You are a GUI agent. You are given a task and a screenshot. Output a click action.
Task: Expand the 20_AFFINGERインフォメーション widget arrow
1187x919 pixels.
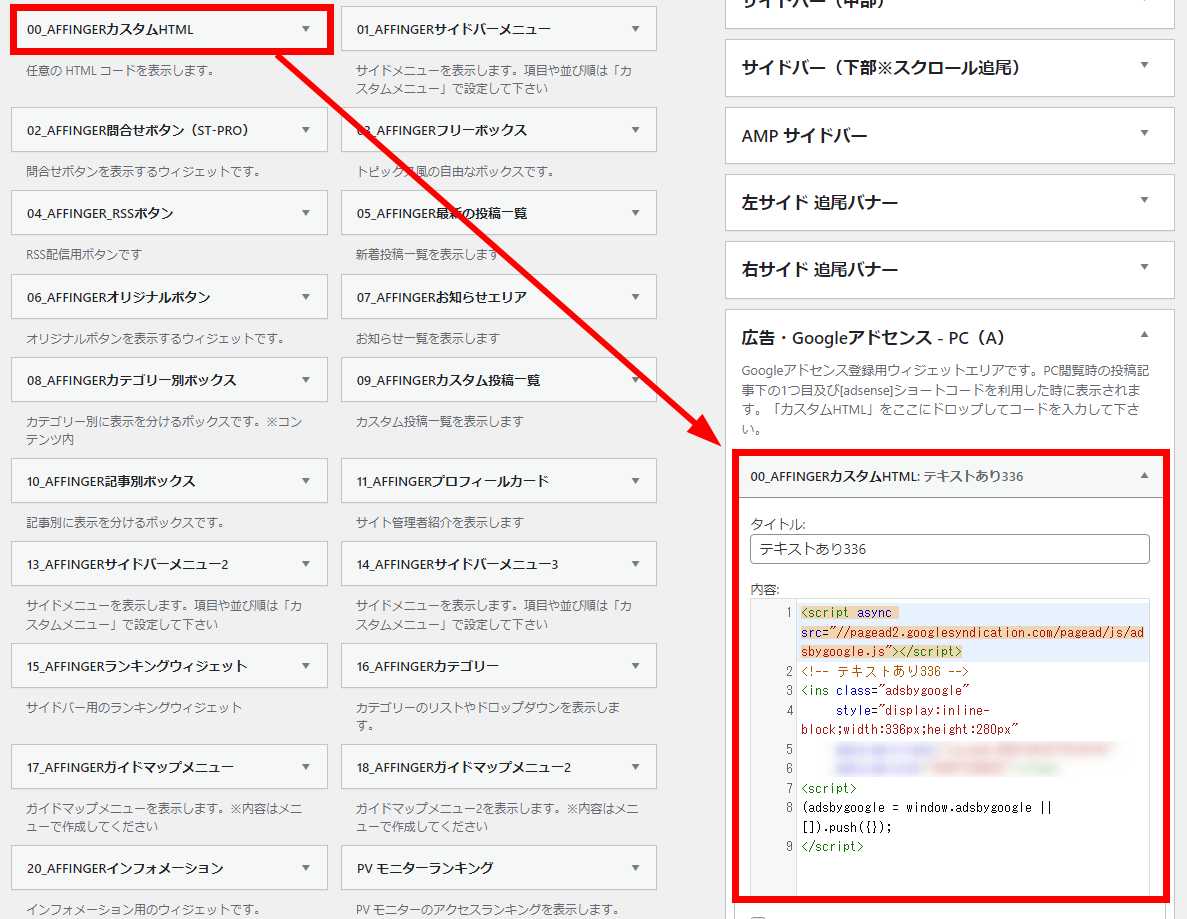(x=306, y=868)
